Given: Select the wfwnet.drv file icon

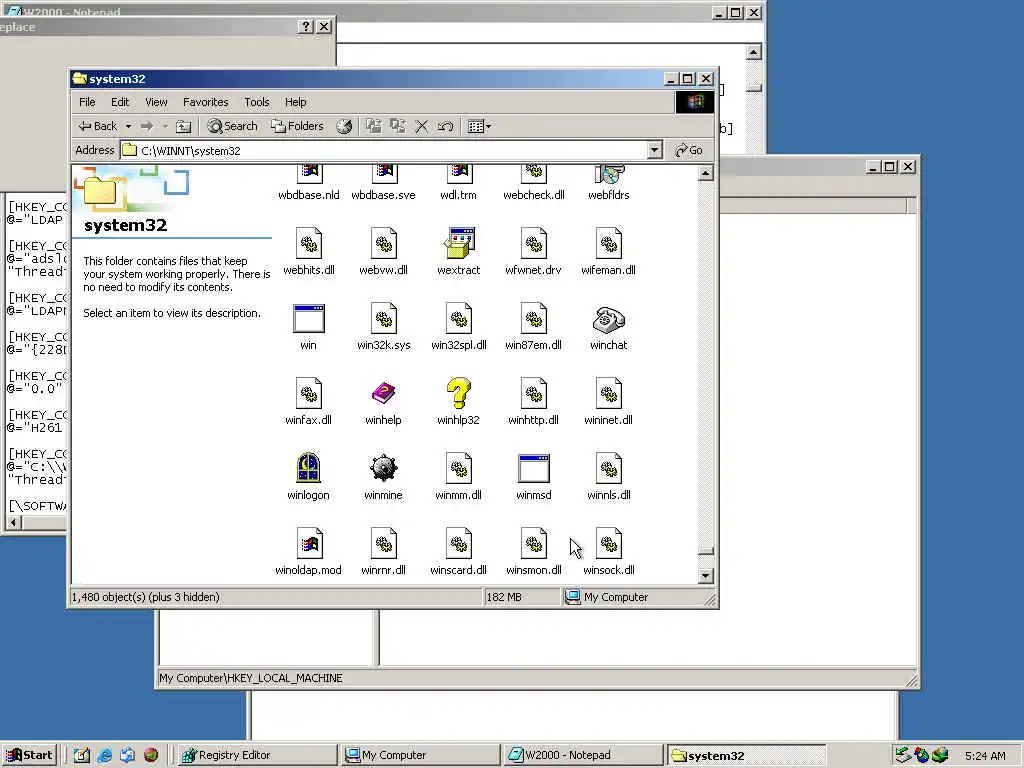Looking at the screenshot, I should tap(534, 243).
